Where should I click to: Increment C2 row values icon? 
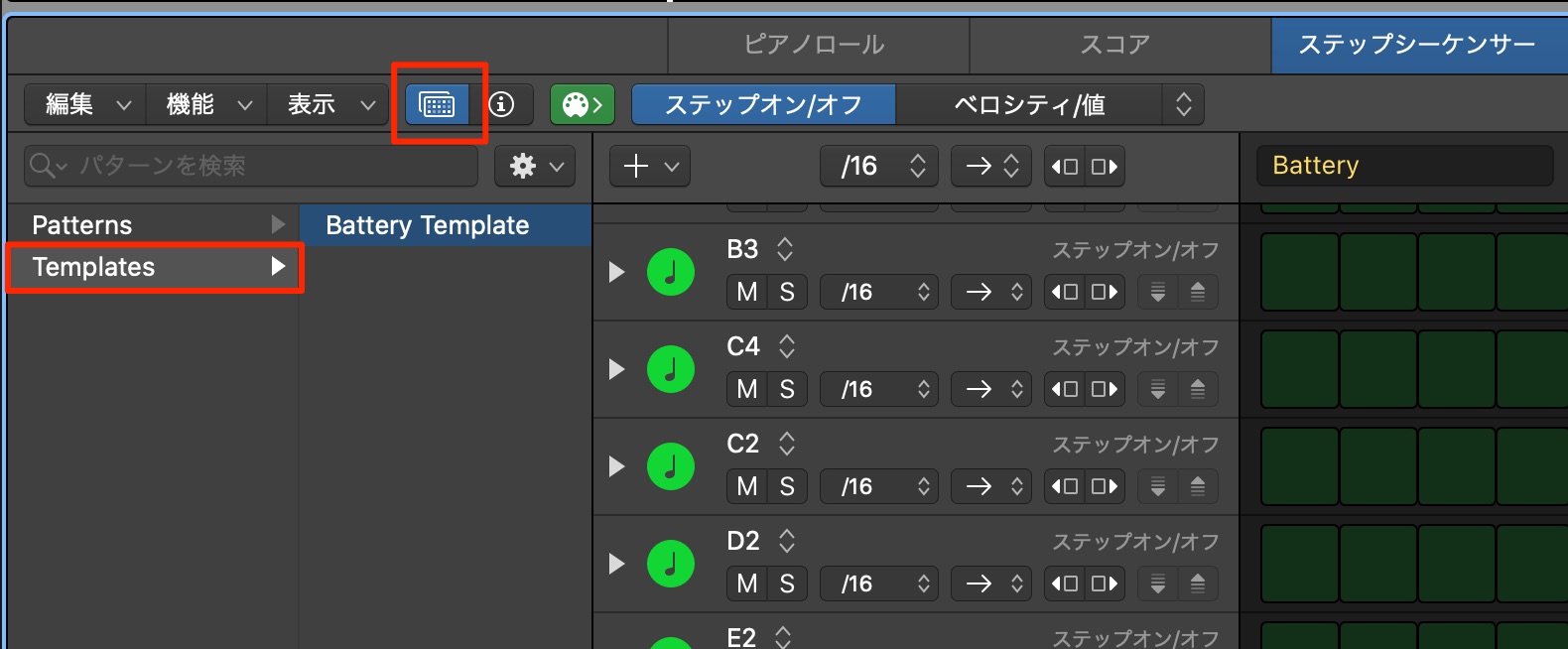pyautogui.click(x=1198, y=486)
